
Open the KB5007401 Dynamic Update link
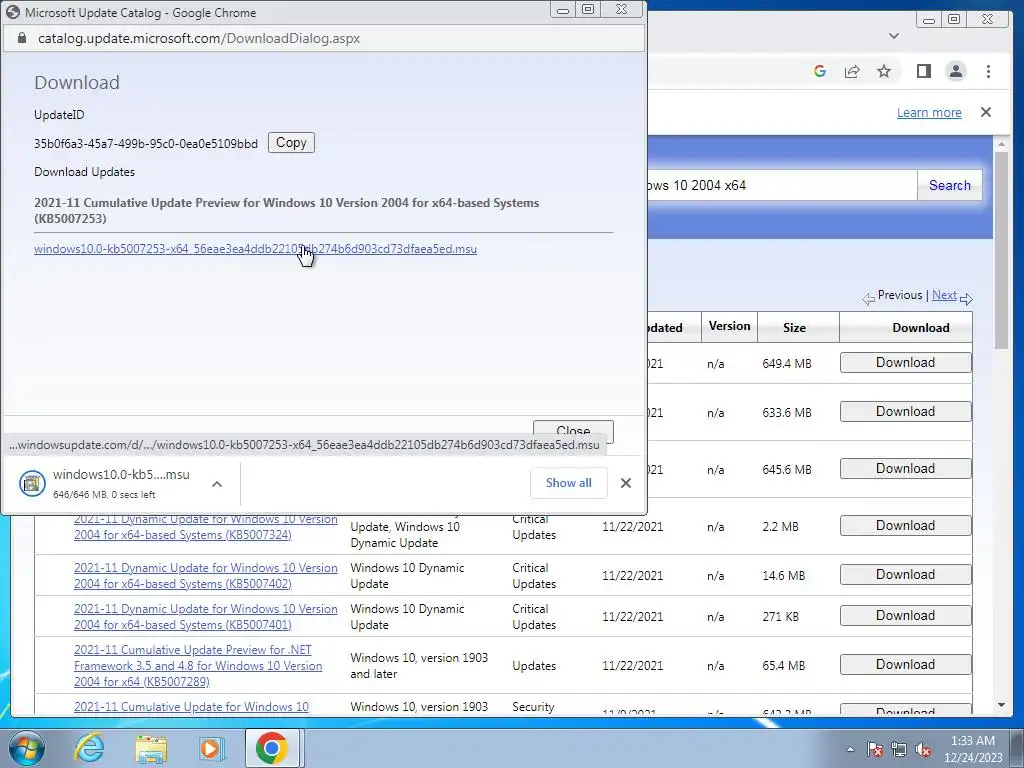(x=206, y=616)
